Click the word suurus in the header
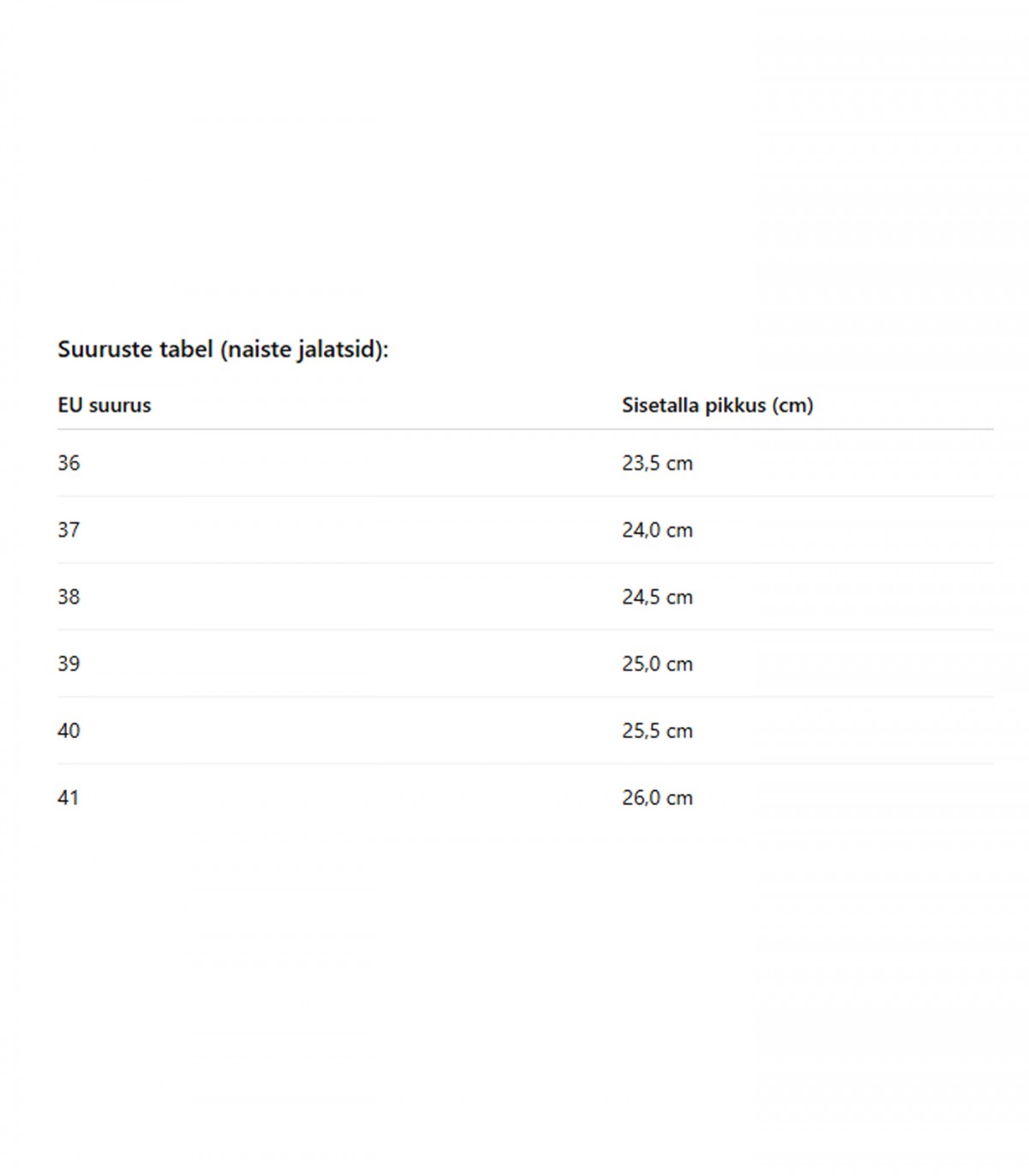The width and height of the screenshot is (1029, 1176). pyautogui.click(x=120, y=405)
